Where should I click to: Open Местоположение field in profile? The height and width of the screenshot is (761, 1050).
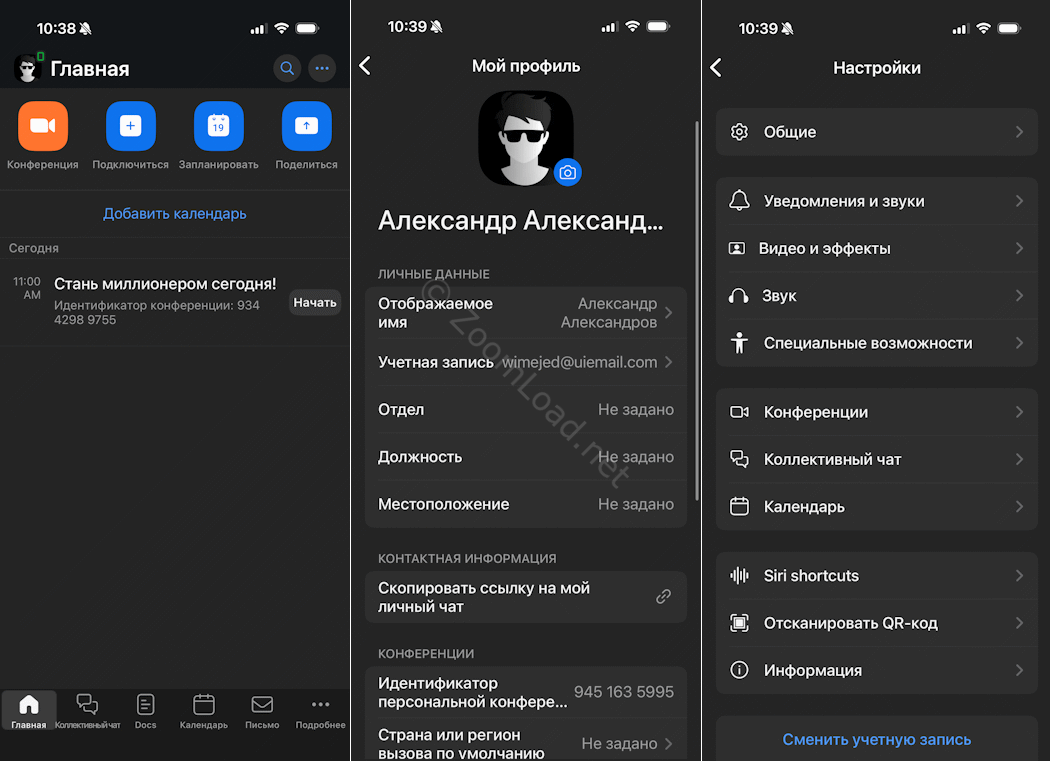click(526, 504)
